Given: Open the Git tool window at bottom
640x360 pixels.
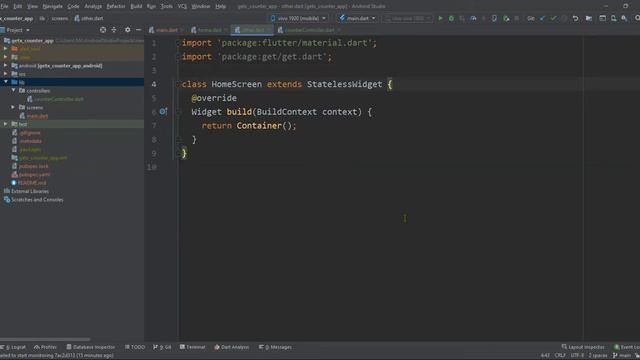Looking at the screenshot, I should pyautogui.click(x=162, y=347).
